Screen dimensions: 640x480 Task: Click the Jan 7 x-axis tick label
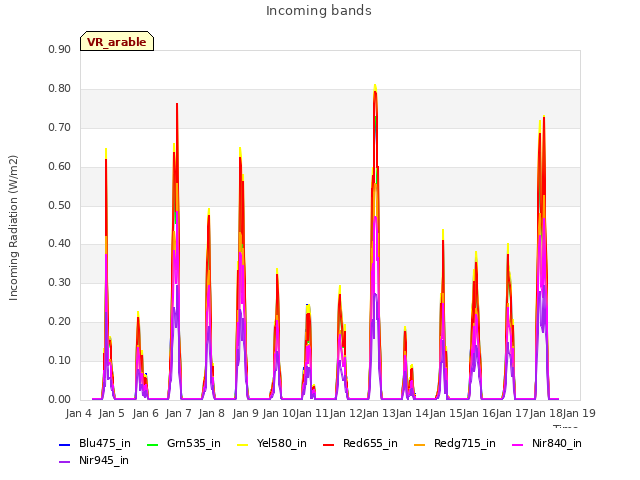pyautogui.click(x=179, y=413)
